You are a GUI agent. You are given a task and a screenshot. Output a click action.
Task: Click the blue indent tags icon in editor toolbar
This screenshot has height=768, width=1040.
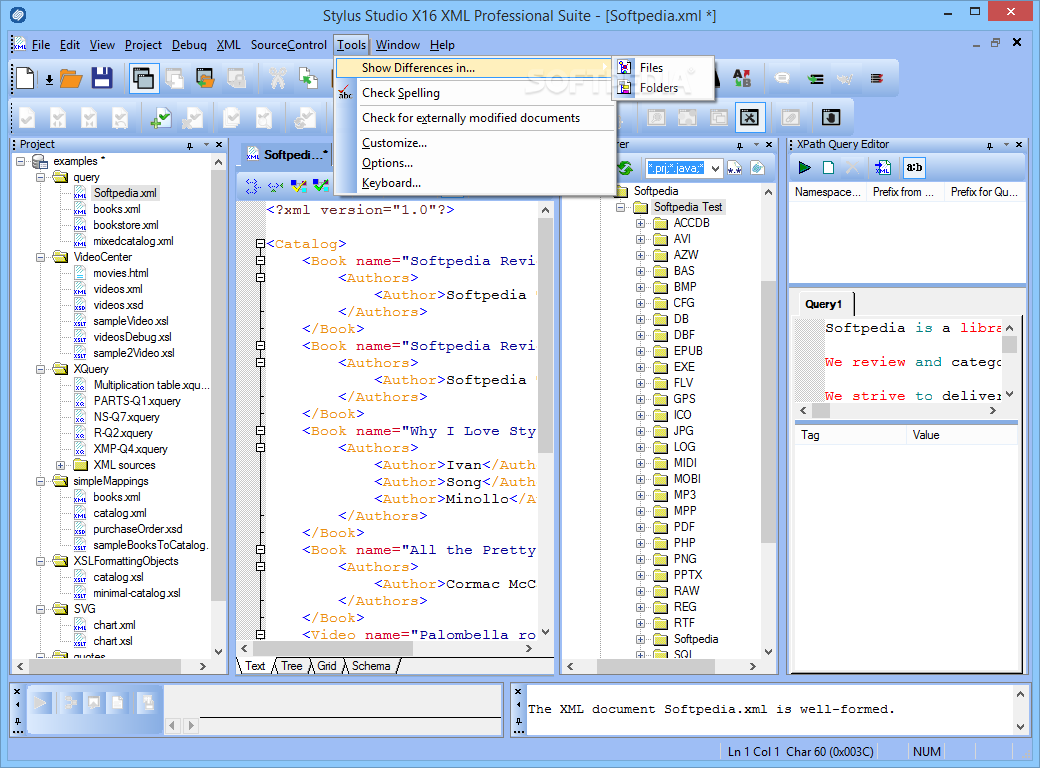[253, 186]
